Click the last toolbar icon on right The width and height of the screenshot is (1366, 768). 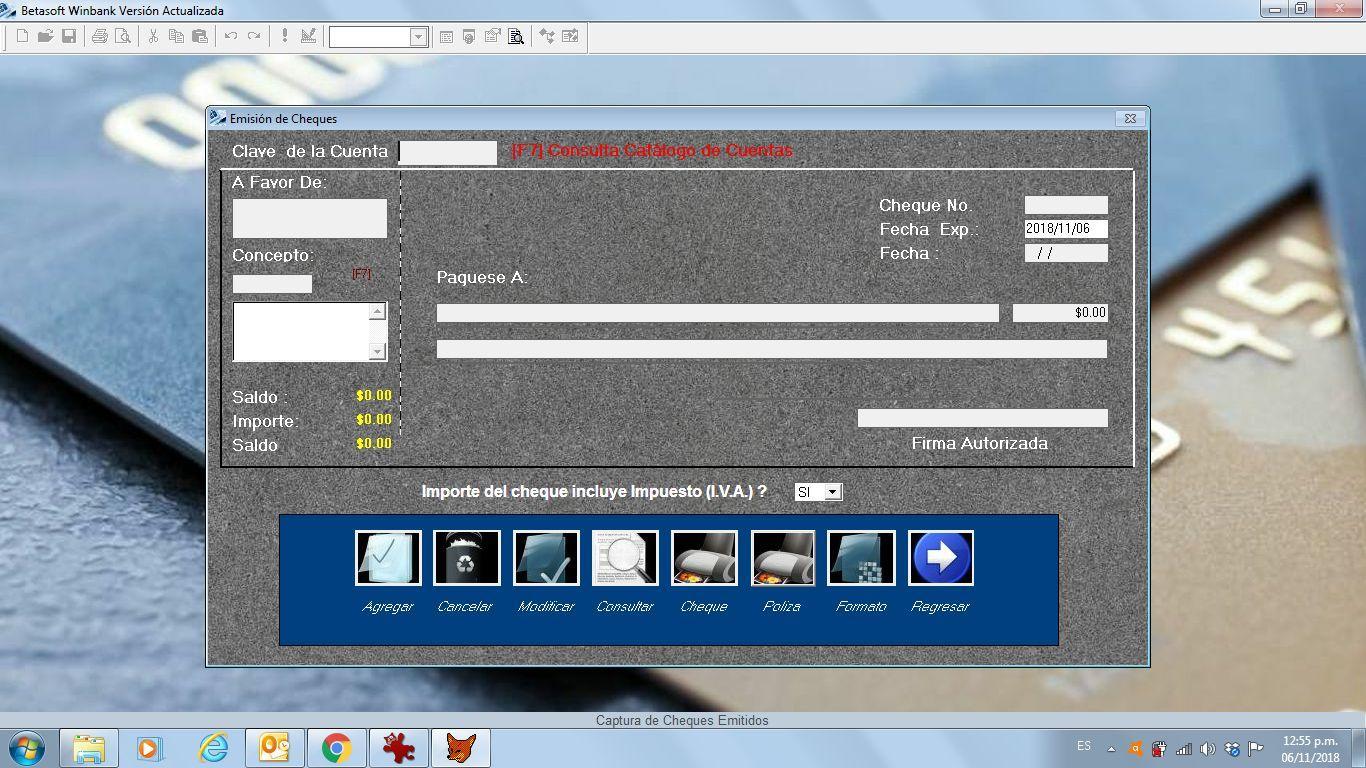pyautogui.click(x=570, y=36)
